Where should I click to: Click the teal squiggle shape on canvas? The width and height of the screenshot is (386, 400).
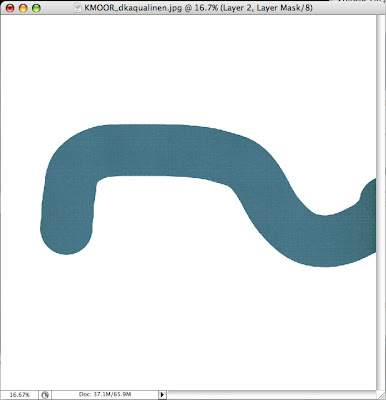(208, 195)
